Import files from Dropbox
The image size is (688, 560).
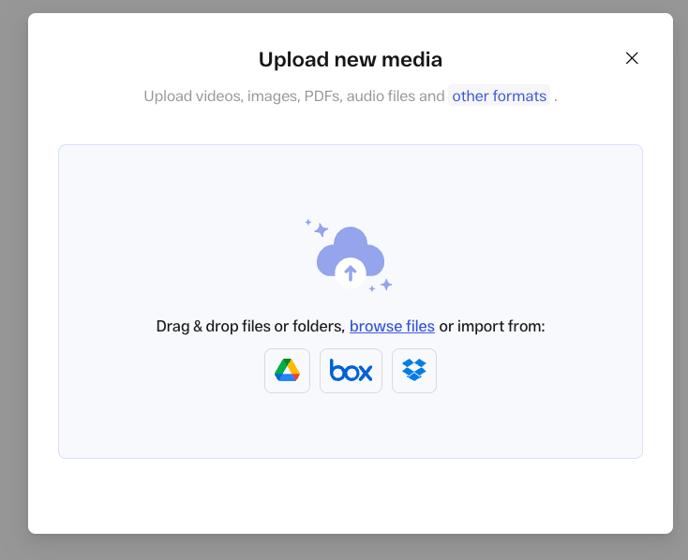click(414, 371)
